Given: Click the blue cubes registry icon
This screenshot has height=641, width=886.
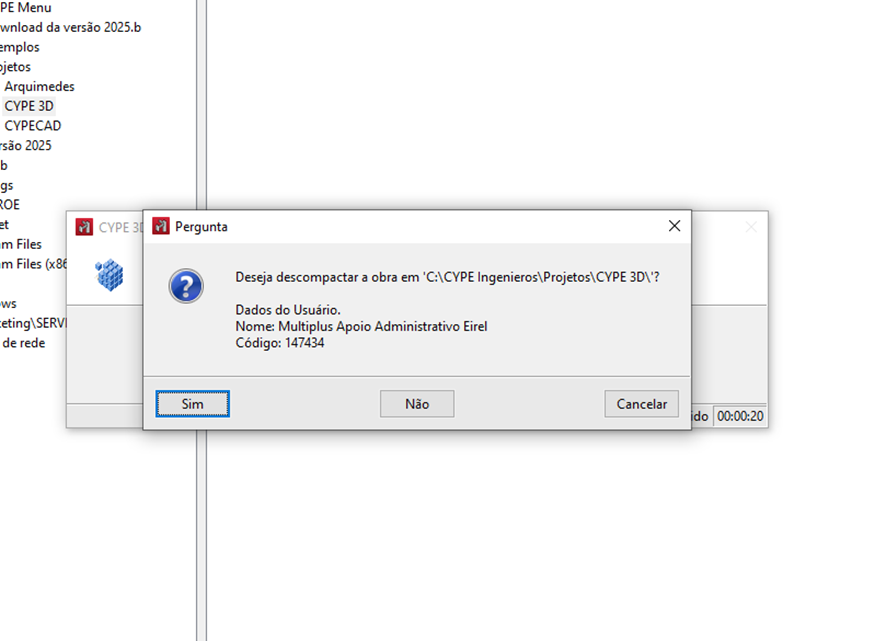Looking at the screenshot, I should click(109, 275).
